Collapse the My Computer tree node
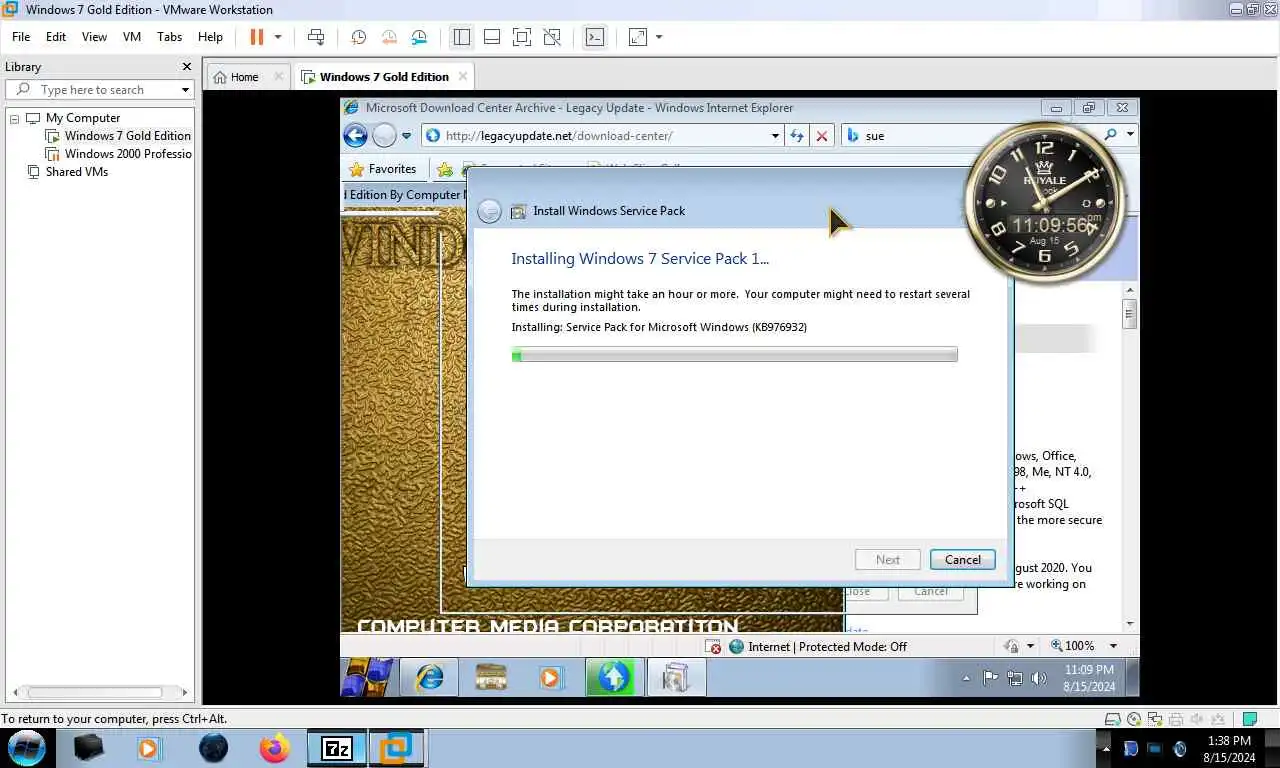This screenshot has height=768, width=1280. [15, 118]
